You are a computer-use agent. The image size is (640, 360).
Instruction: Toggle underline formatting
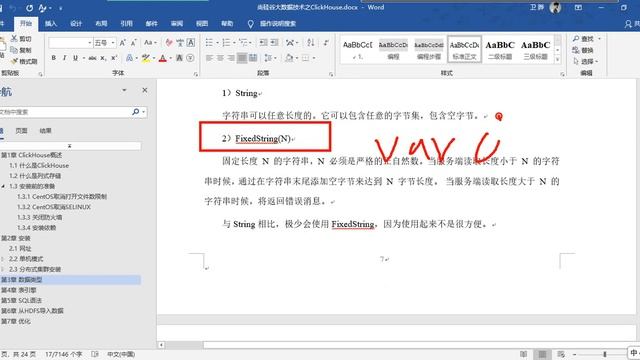(76, 58)
